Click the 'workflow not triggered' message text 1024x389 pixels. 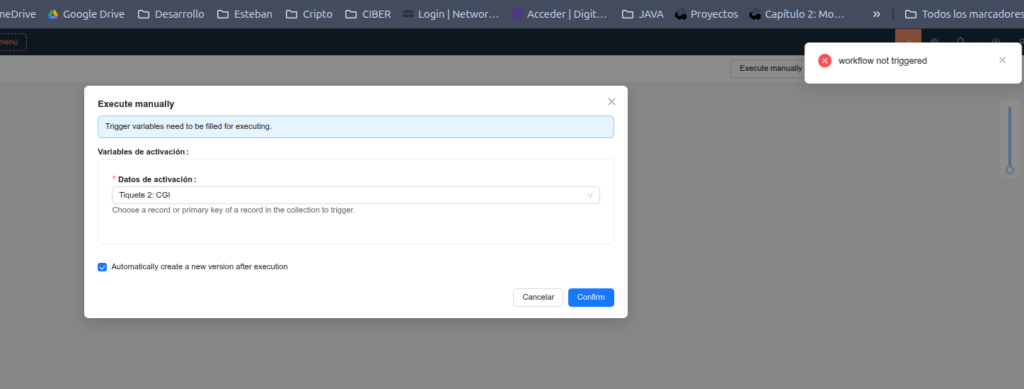coord(882,61)
